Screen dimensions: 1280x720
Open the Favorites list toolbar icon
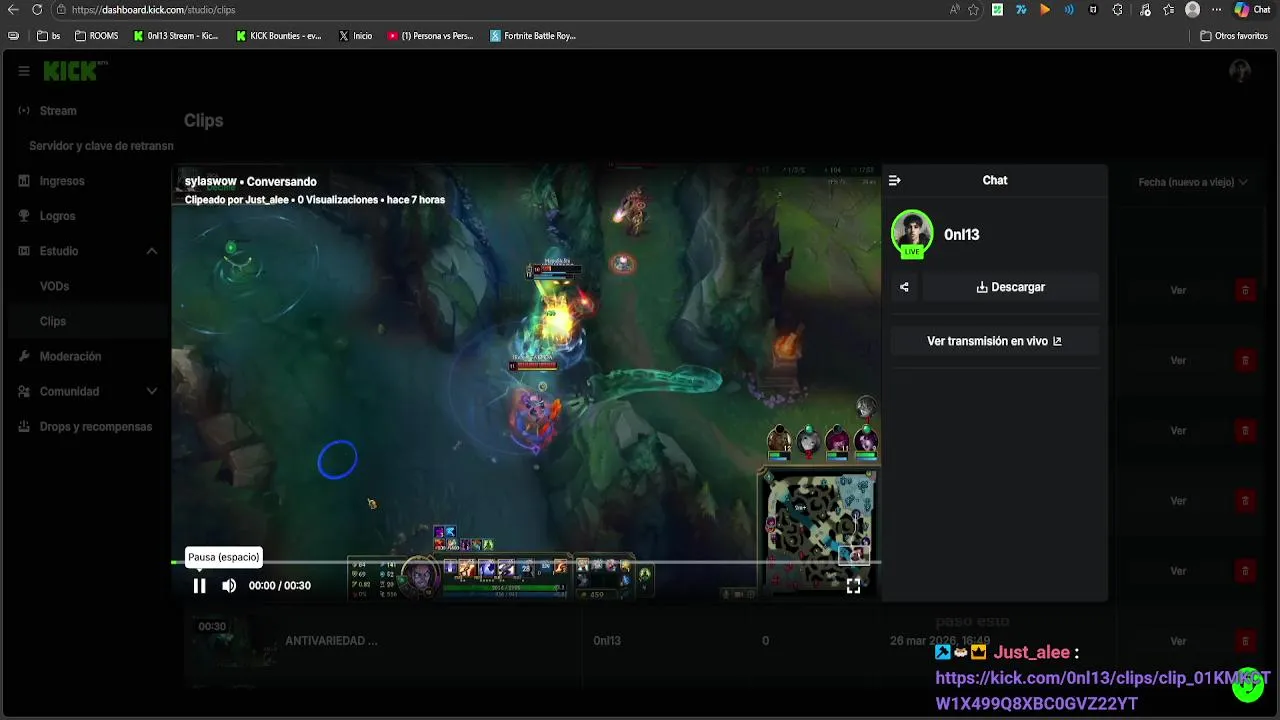[x=1169, y=10]
